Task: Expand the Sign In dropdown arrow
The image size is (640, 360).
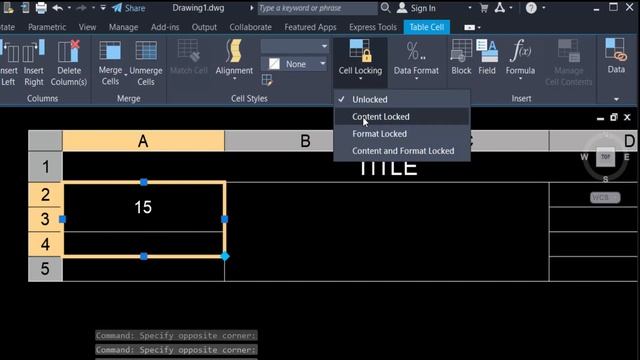Action: point(469,8)
